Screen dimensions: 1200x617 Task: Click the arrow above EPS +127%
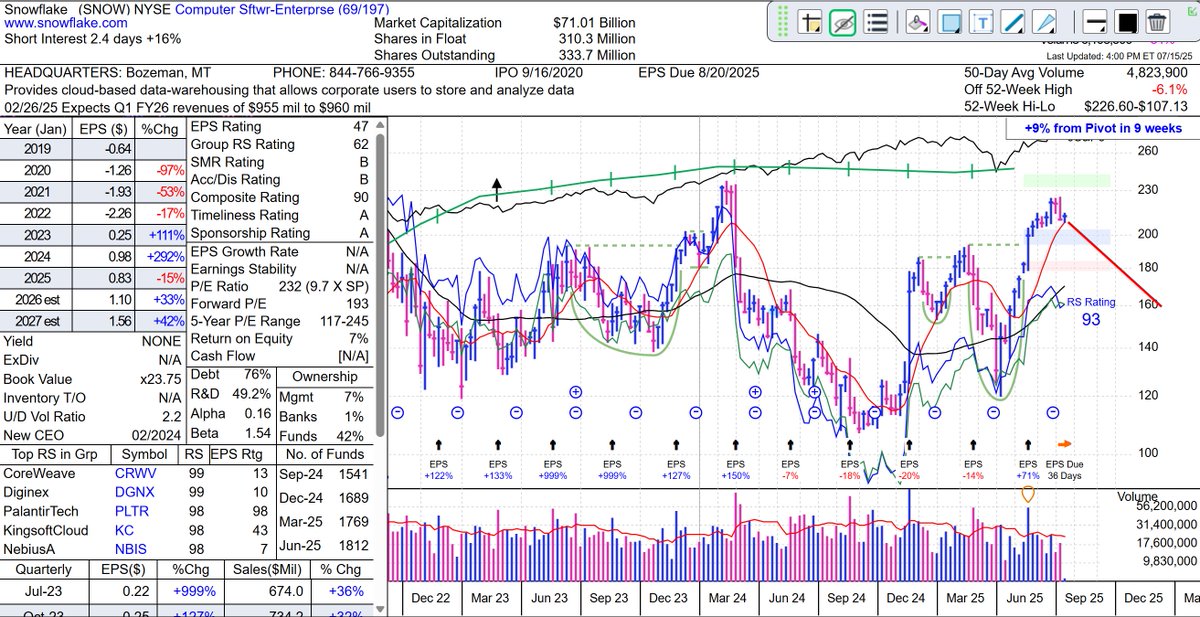click(676, 445)
